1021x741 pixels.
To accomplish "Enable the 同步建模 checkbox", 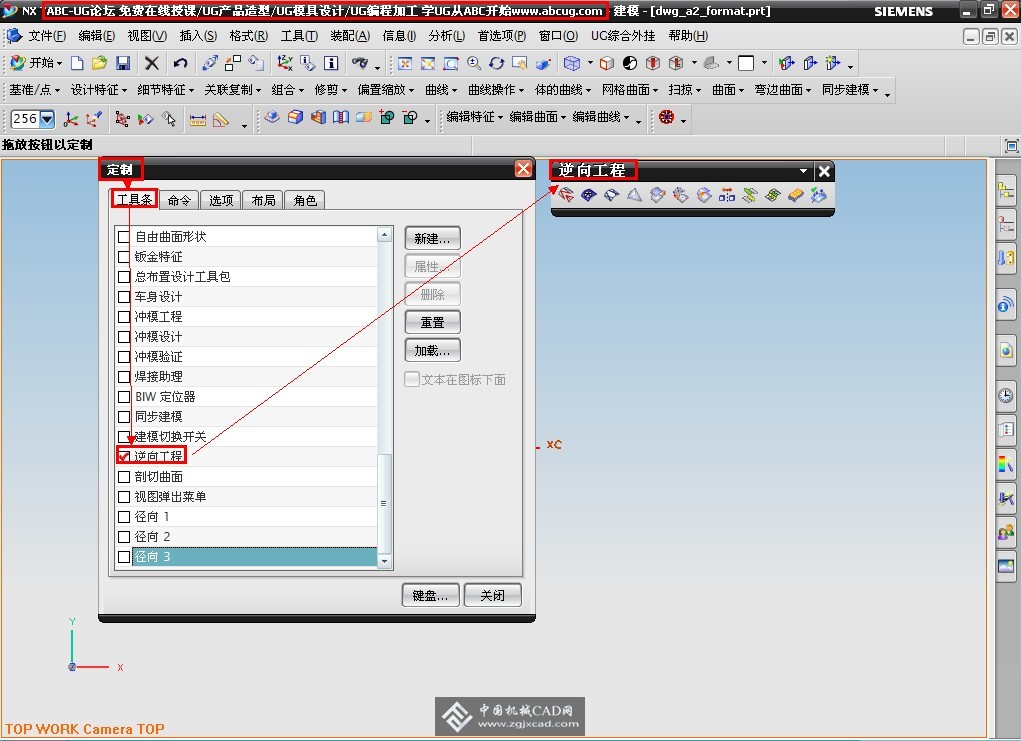I will click(124, 417).
